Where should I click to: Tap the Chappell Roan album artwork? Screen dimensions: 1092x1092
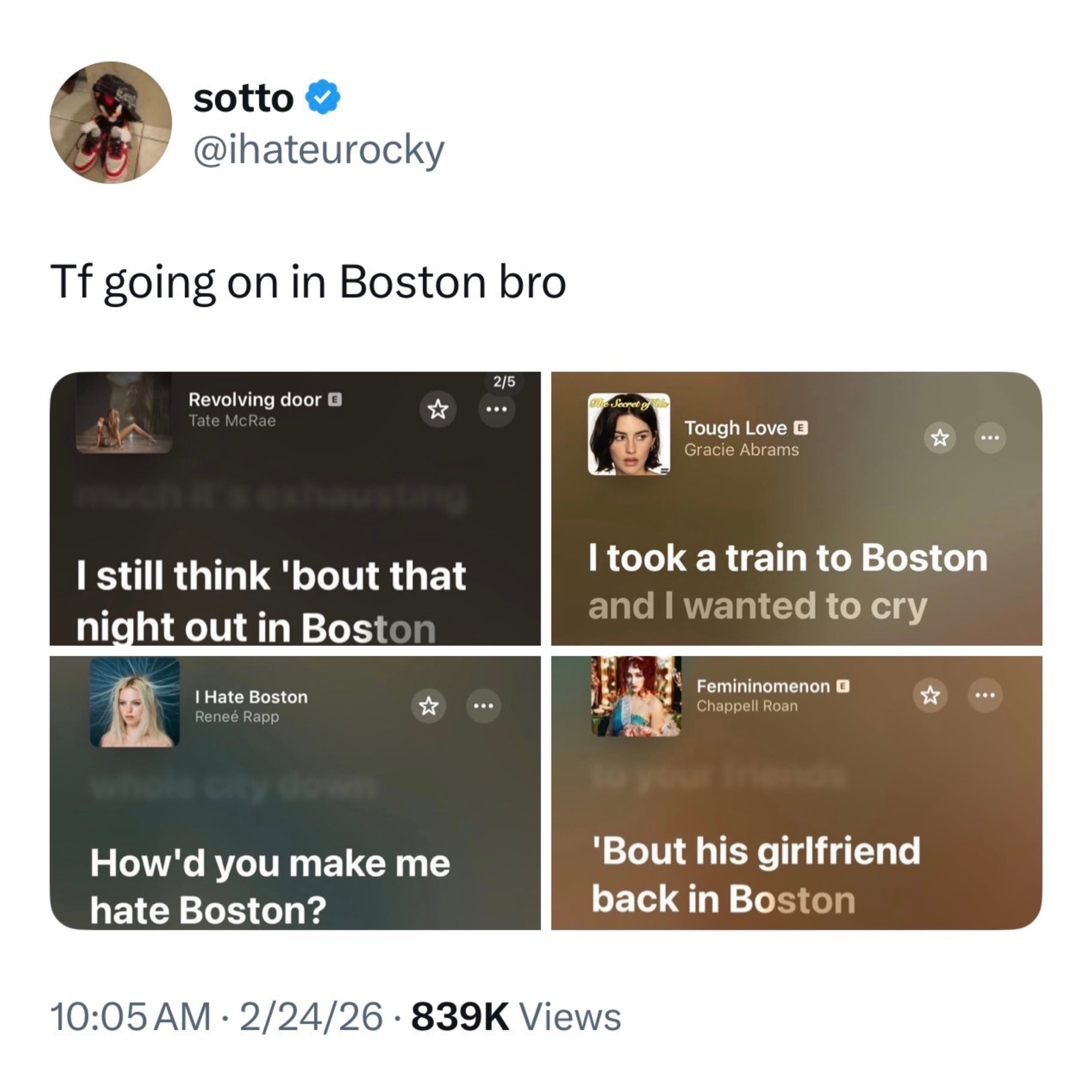tap(636, 696)
